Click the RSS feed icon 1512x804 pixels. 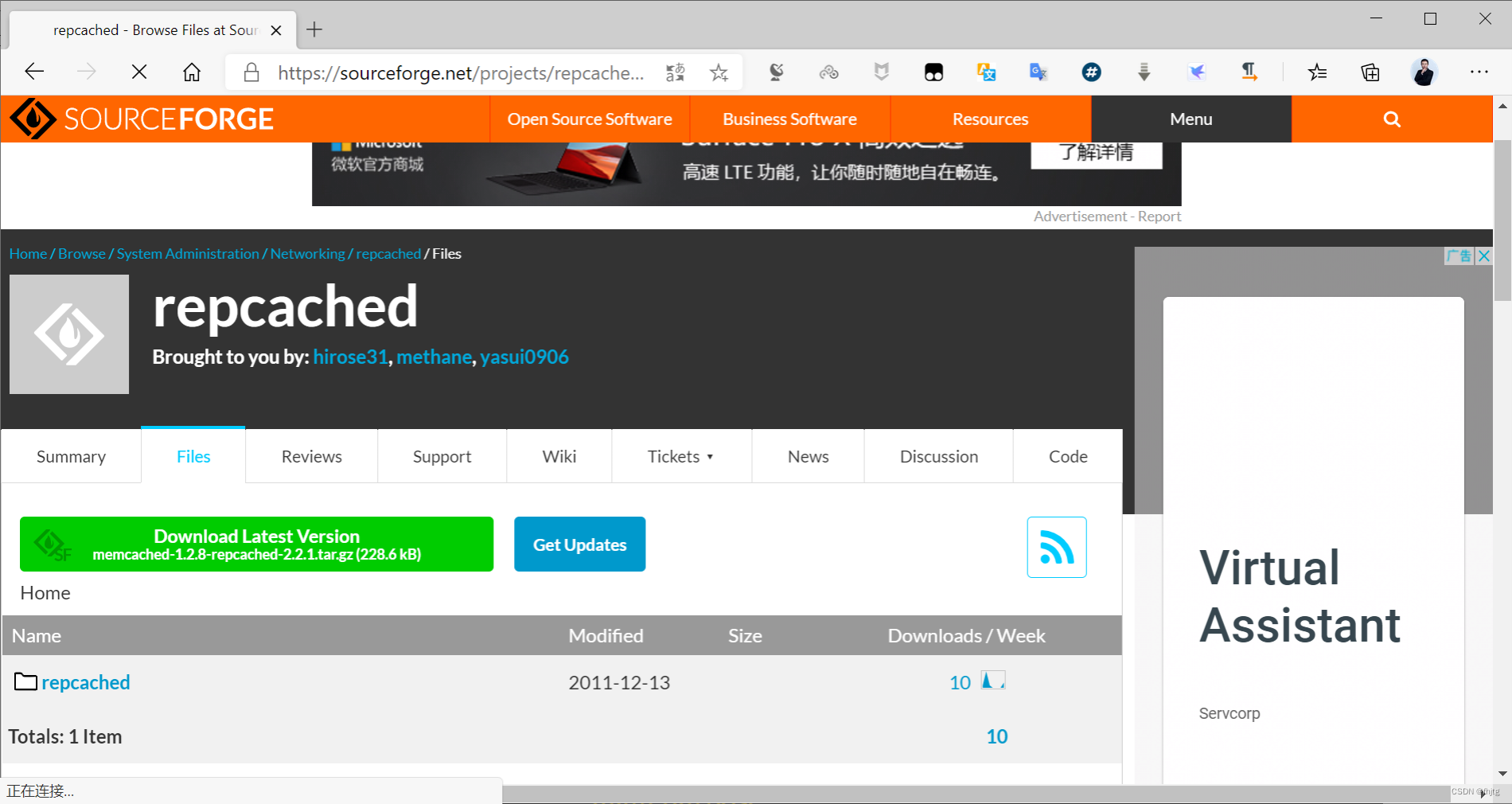tap(1056, 547)
